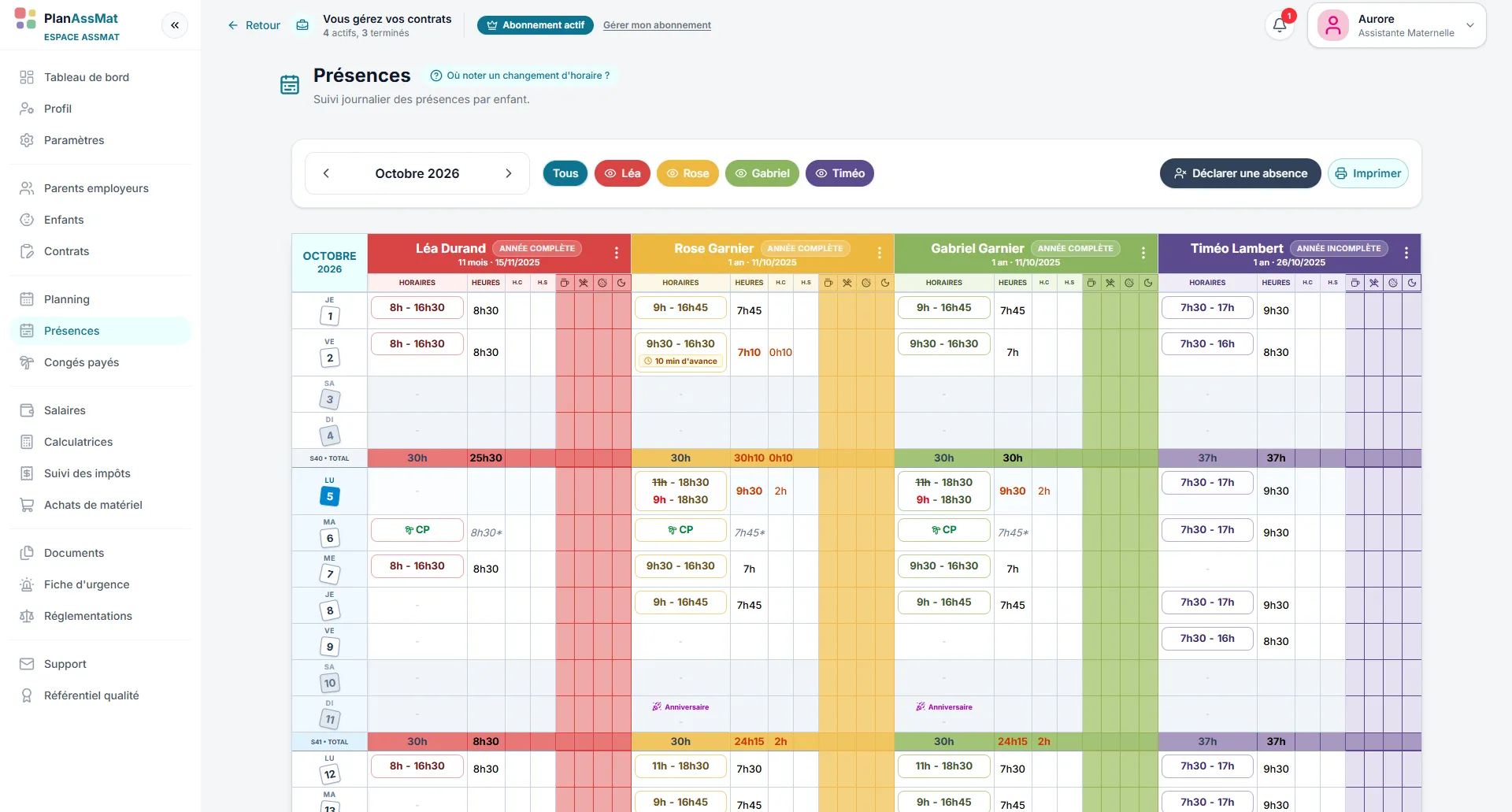Screen dimensions: 1512x812
Task: Open Calculatrices in the sidebar
Action: coord(100,442)
